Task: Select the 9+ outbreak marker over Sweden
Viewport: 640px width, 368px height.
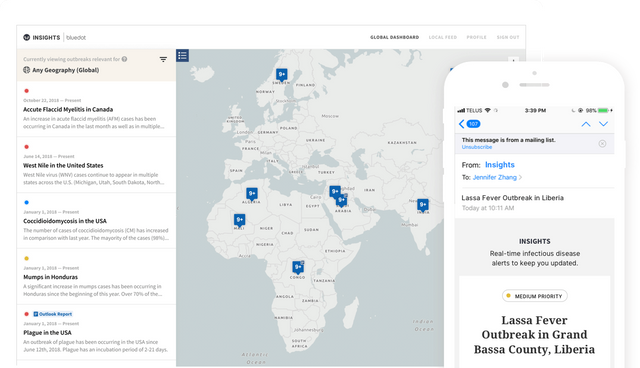Action: (x=282, y=75)
